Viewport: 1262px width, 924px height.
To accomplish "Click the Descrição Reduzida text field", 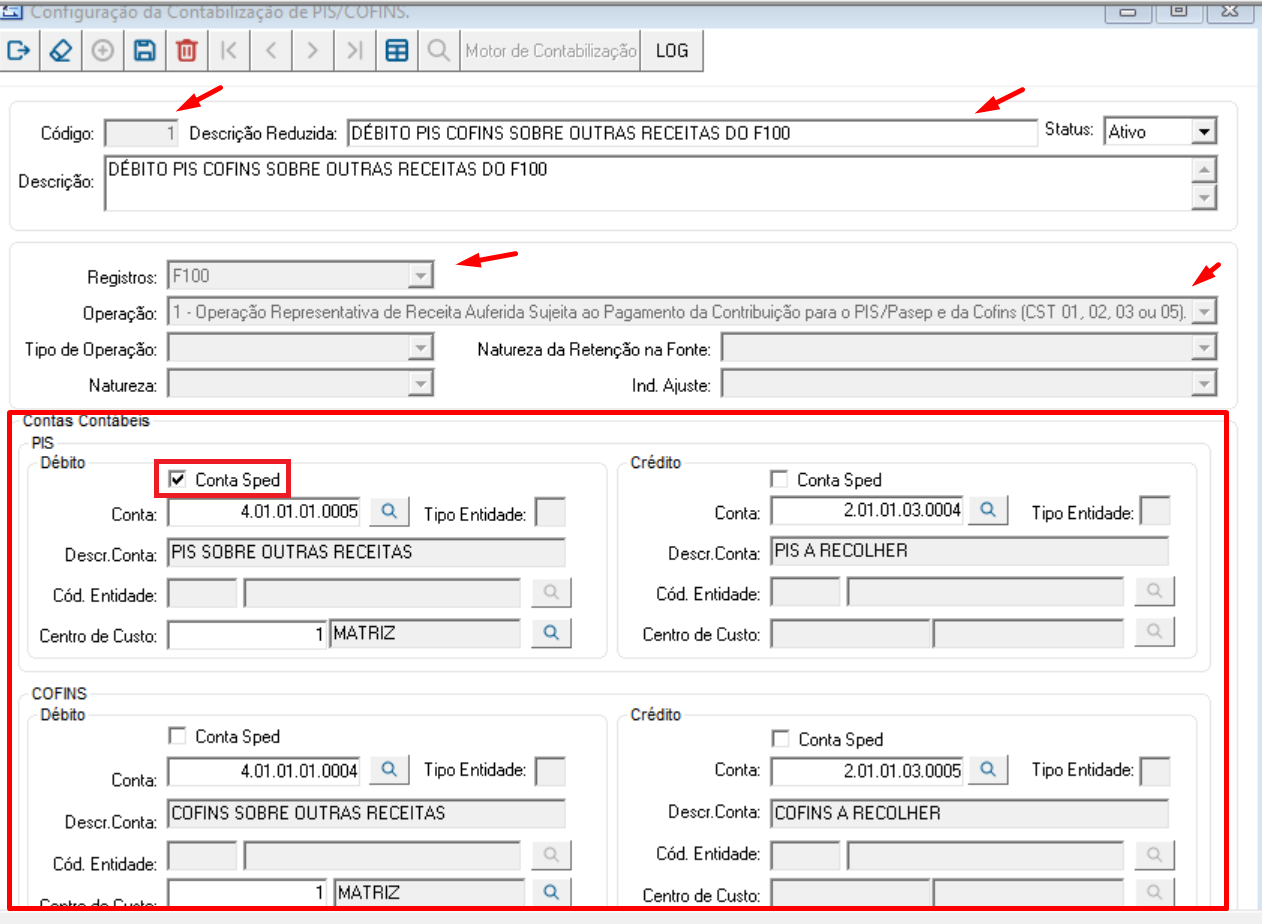I will (x=692, y=132).
